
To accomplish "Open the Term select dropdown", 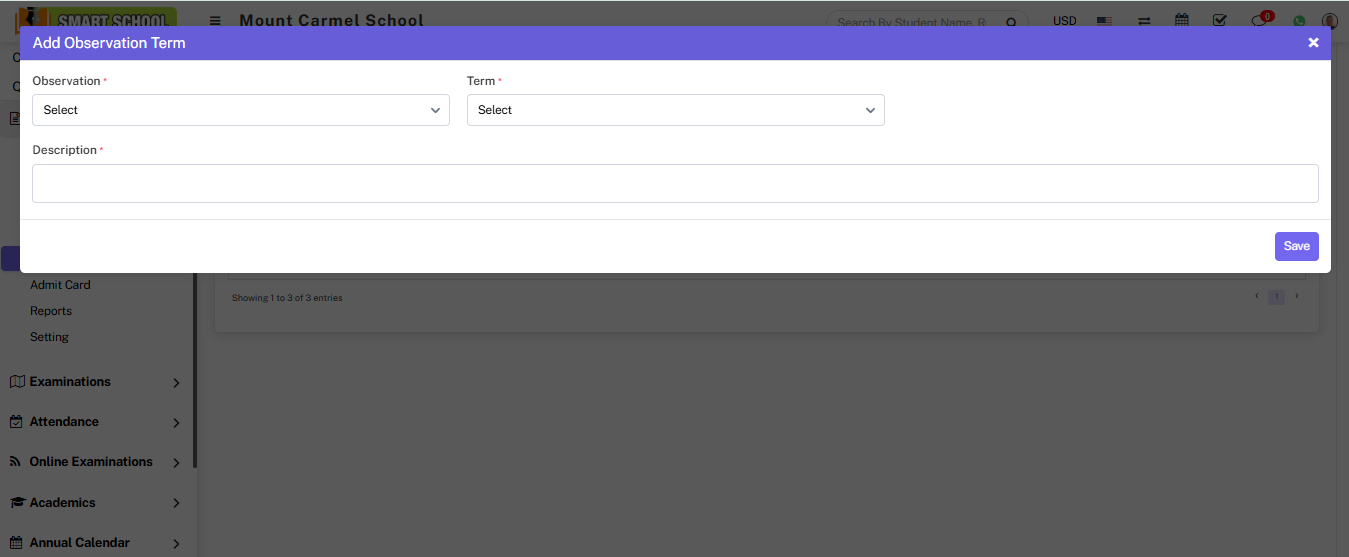I will (675, 110).
